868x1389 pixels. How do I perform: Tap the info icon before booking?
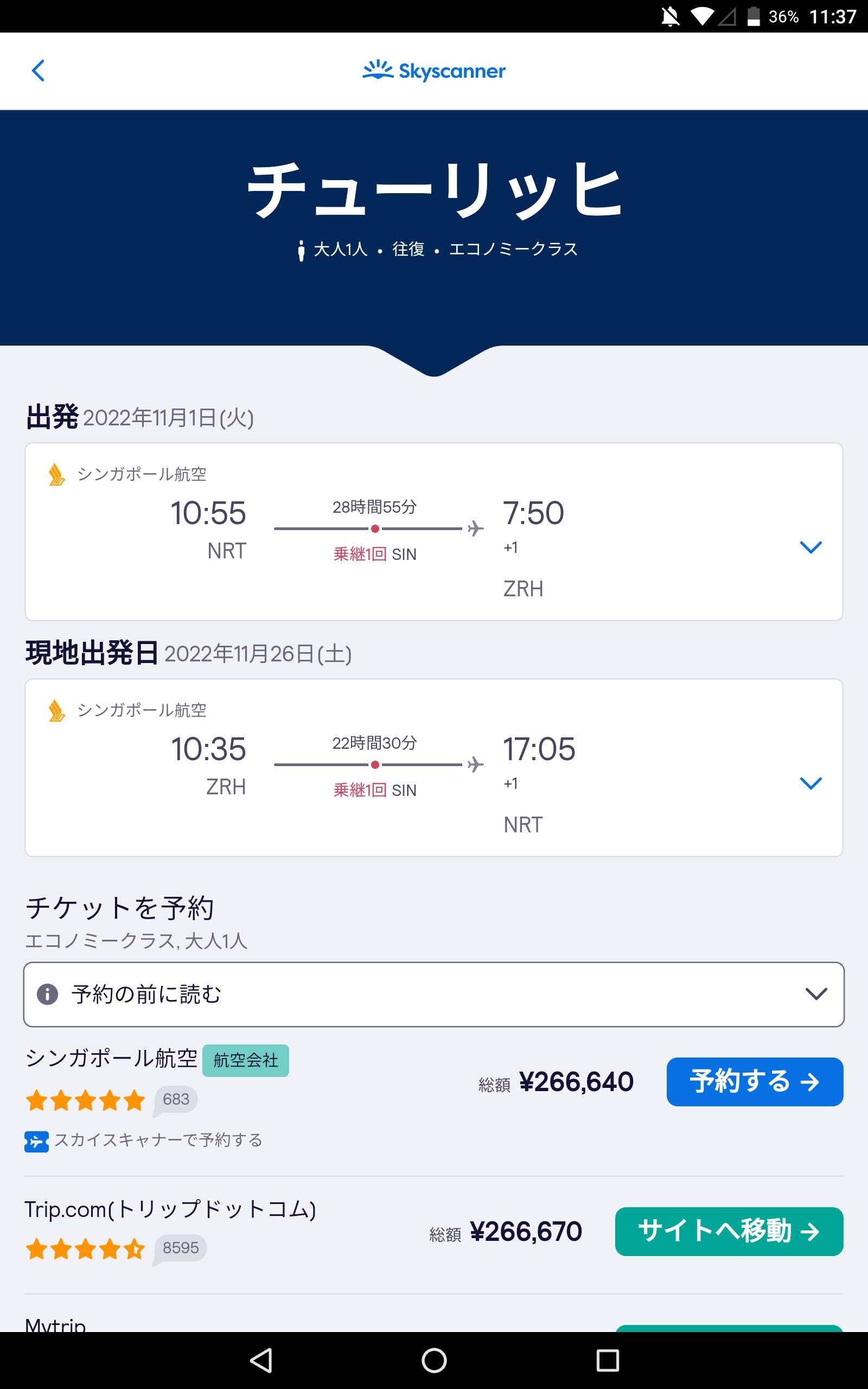coord(48,994)
